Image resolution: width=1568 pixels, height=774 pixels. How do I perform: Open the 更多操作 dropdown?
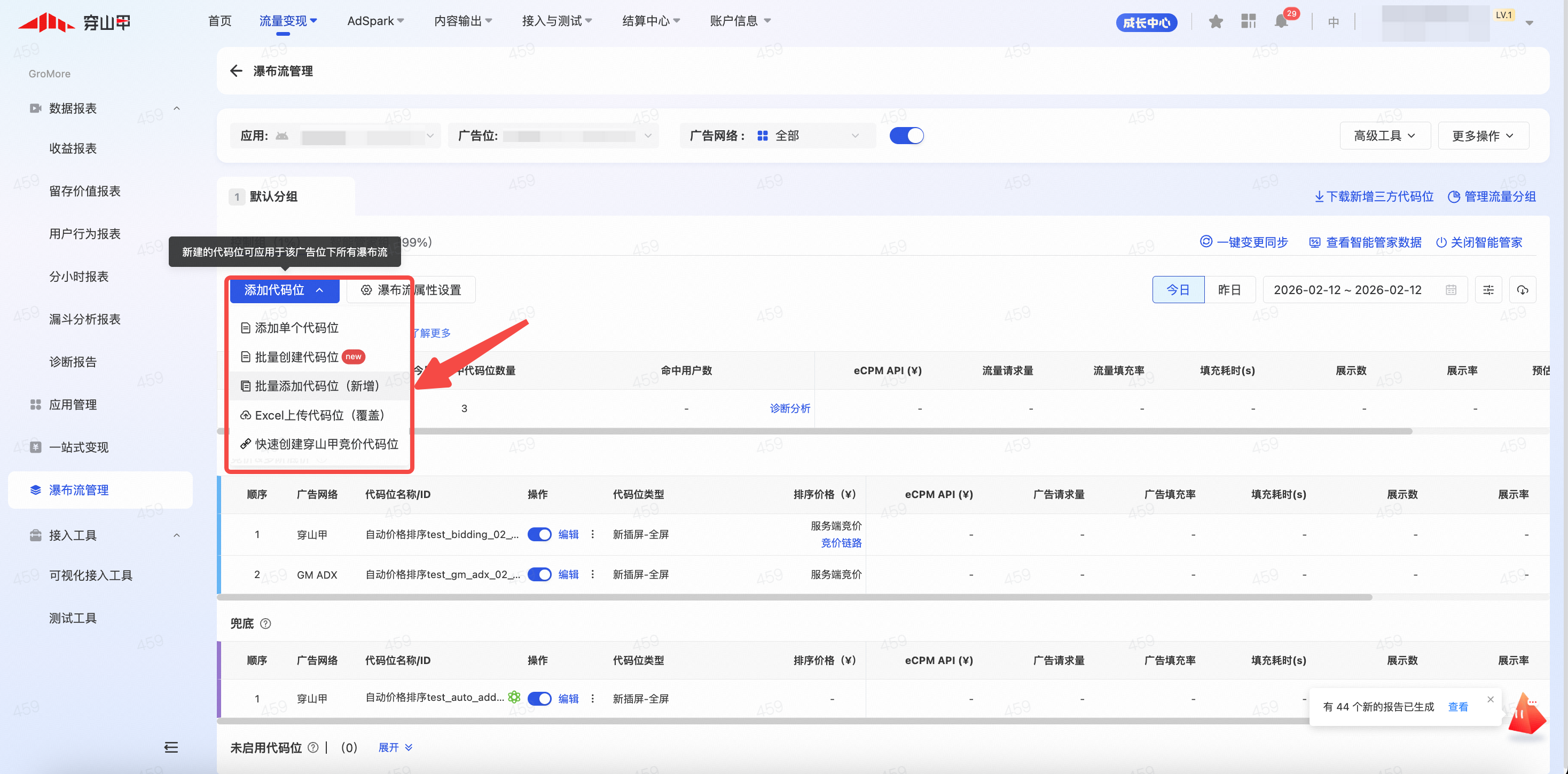point(1483,136)
